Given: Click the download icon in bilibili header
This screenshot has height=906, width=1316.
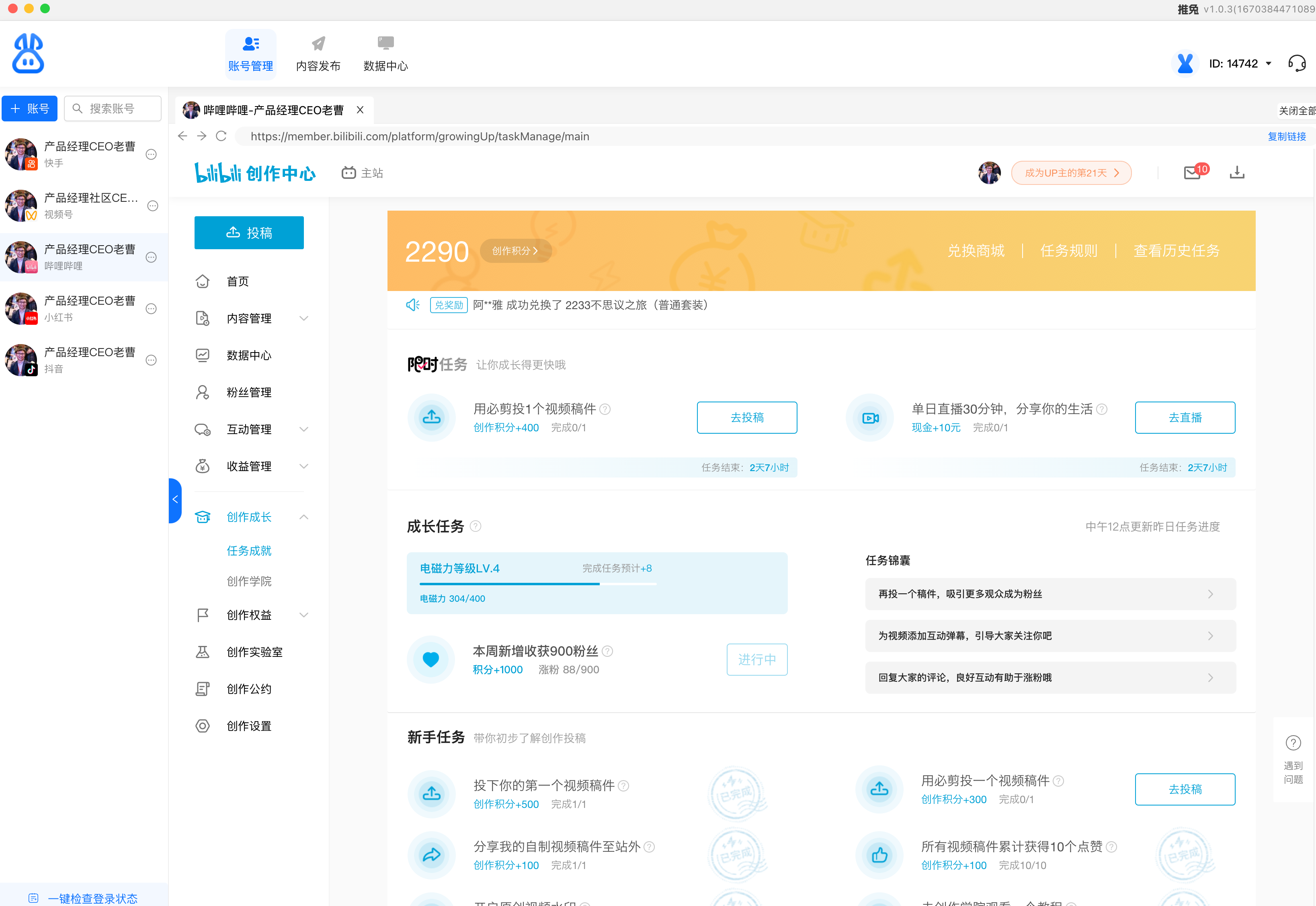Looking at the screenshot, I should click(1237, 172).
